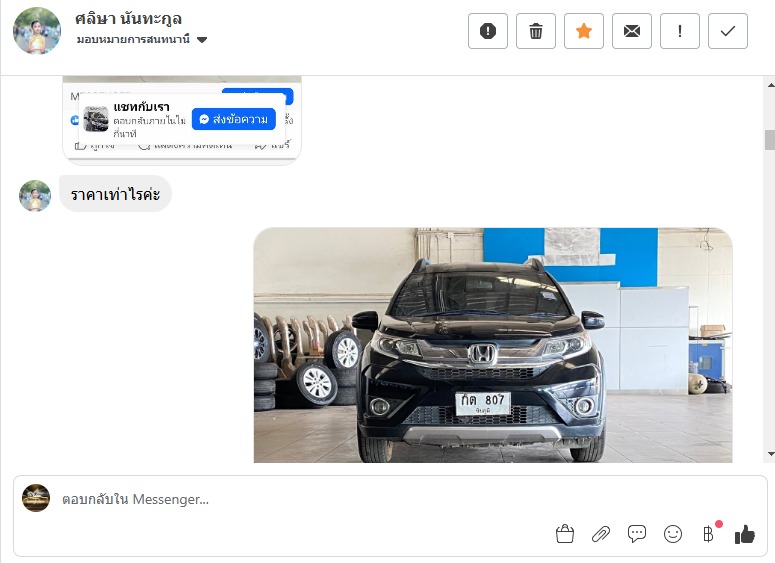Viewport: 775px width, 563px height.
Task: Click contact name ศลิษา นันทะกูล
Action: [x=129, y=19]
